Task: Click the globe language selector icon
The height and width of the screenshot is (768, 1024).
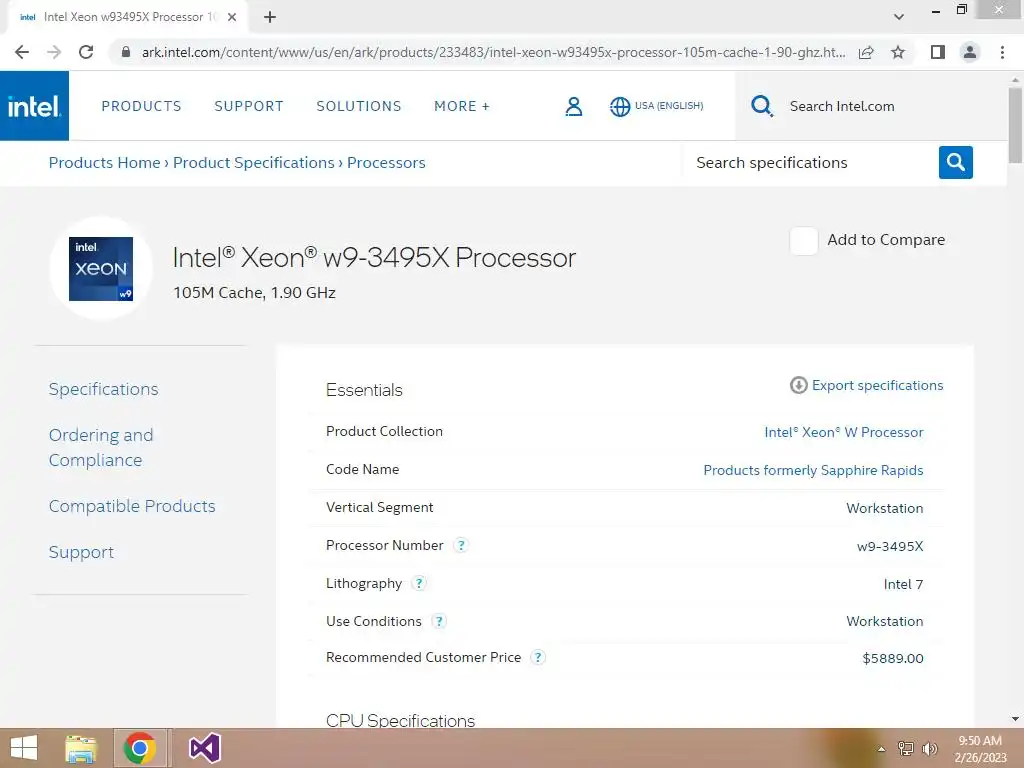Action: click(x=620, y=106)
